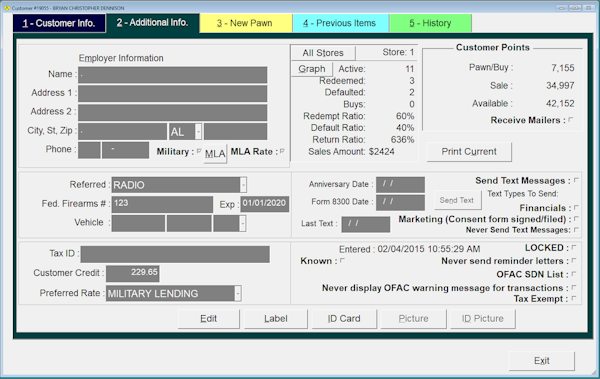Click the Label button
The width and height of the screenshot is (600, 379).
(276, 319)
